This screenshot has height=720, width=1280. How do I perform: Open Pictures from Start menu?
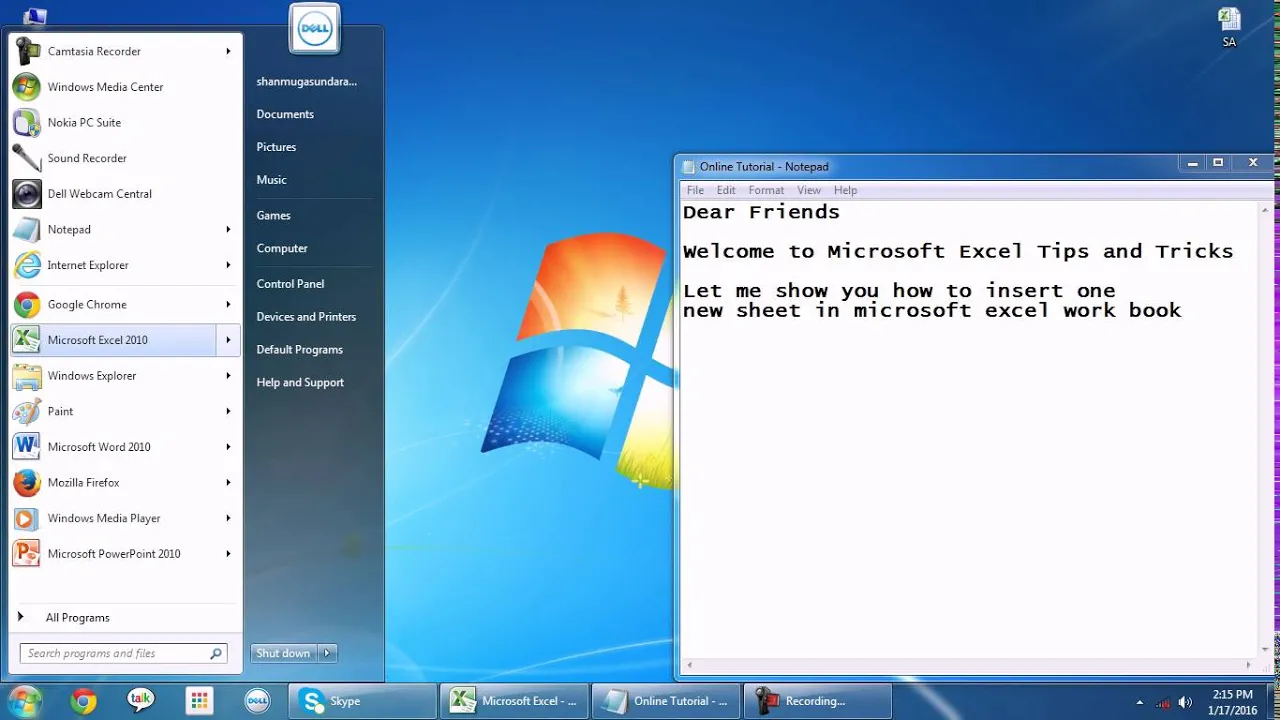[x=276, y=147]
